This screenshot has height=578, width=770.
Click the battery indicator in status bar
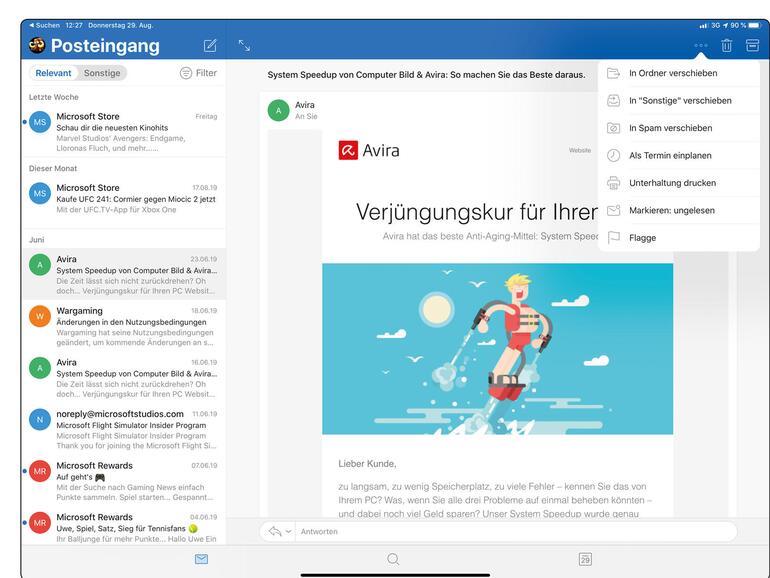tap(754, 25)
